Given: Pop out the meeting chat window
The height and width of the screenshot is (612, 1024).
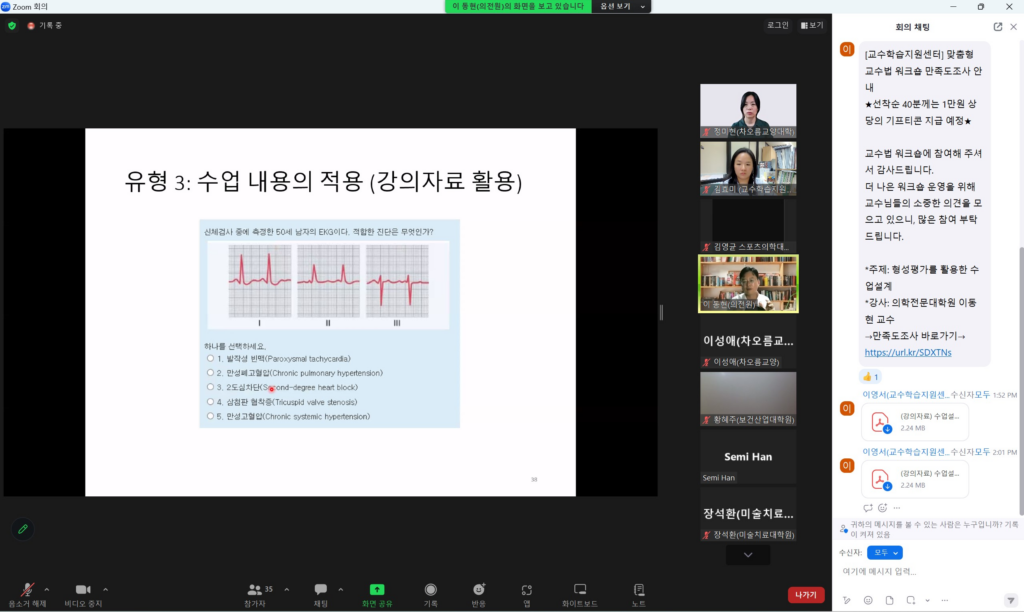Looking at the screenshot, I should coord(997,27).
